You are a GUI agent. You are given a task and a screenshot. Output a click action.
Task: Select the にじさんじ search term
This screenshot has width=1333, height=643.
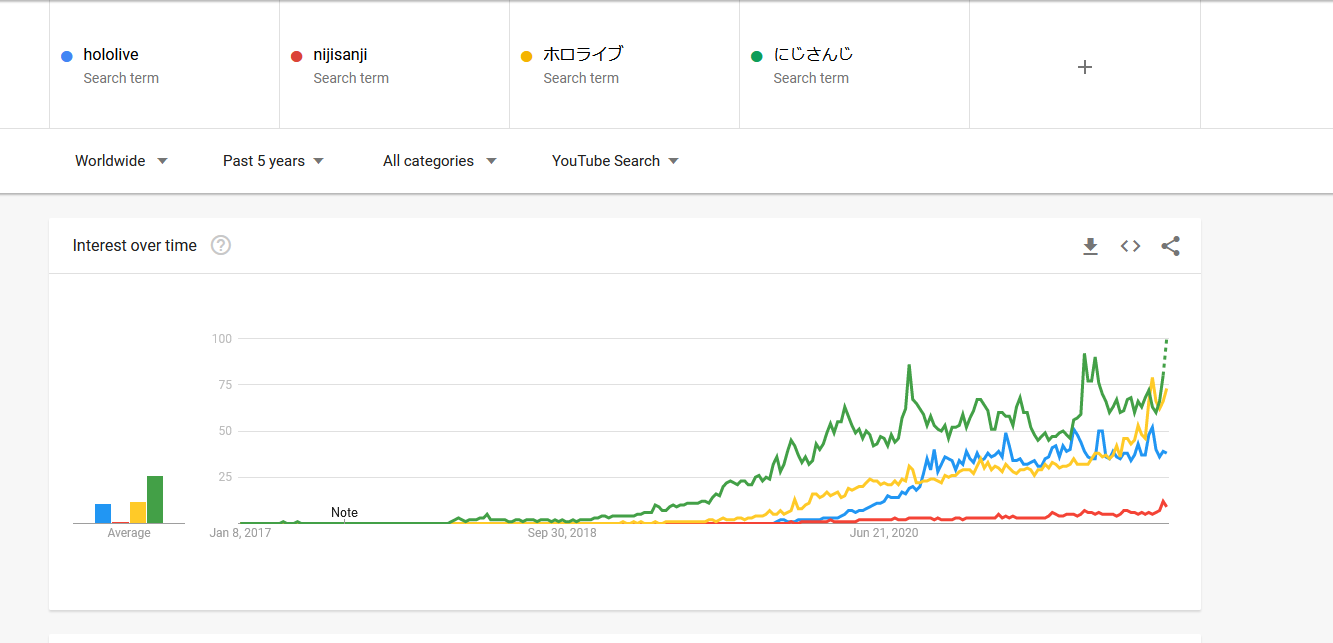pos(813,55)
